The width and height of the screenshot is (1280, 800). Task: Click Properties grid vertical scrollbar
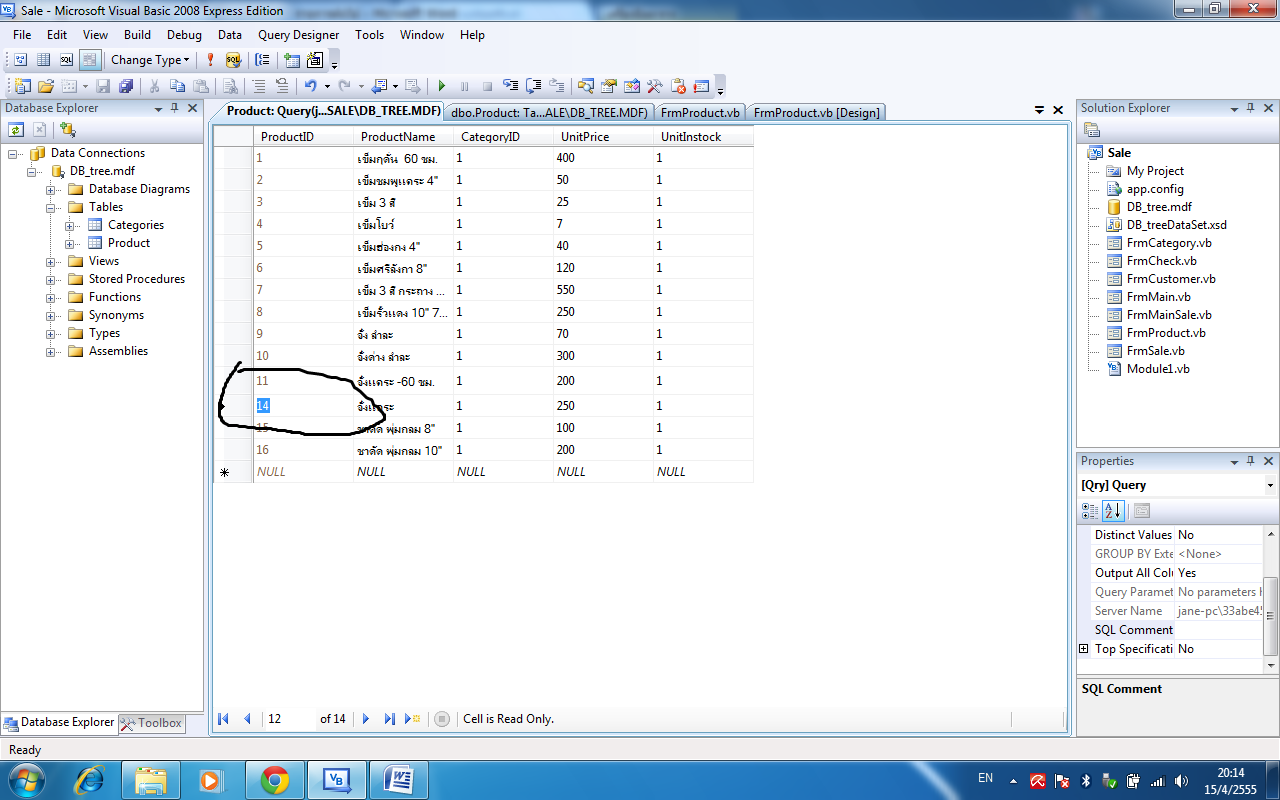click(x=1270, y=600)
